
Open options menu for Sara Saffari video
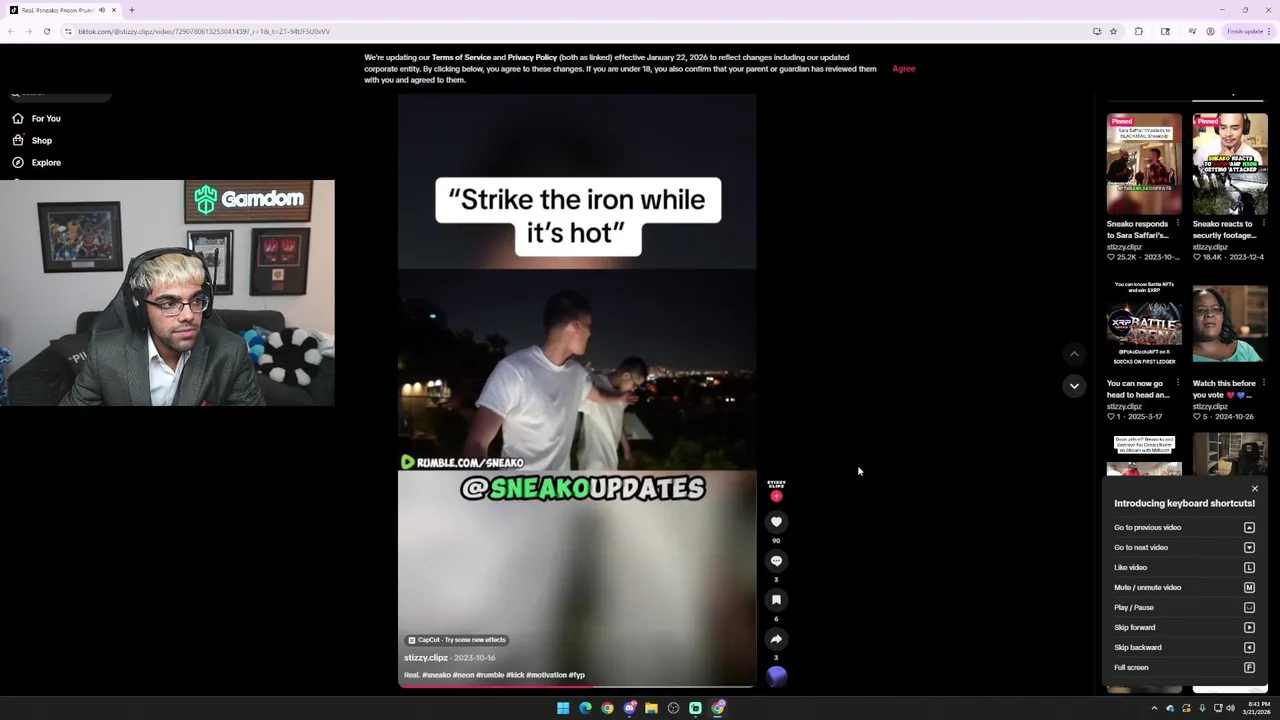[x=1178, y=224]
